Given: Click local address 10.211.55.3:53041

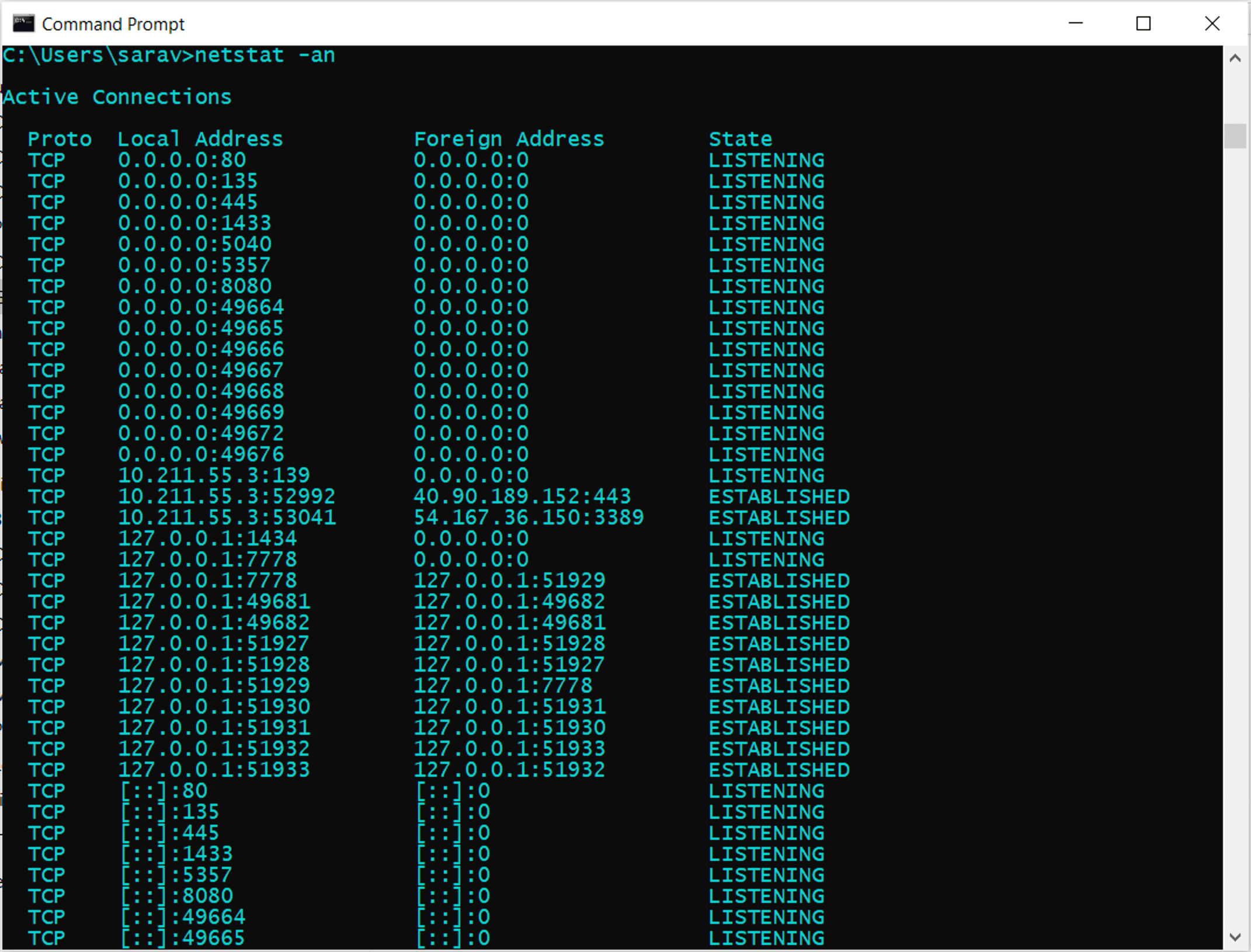Looking at the screenshot, I should 227,517.
